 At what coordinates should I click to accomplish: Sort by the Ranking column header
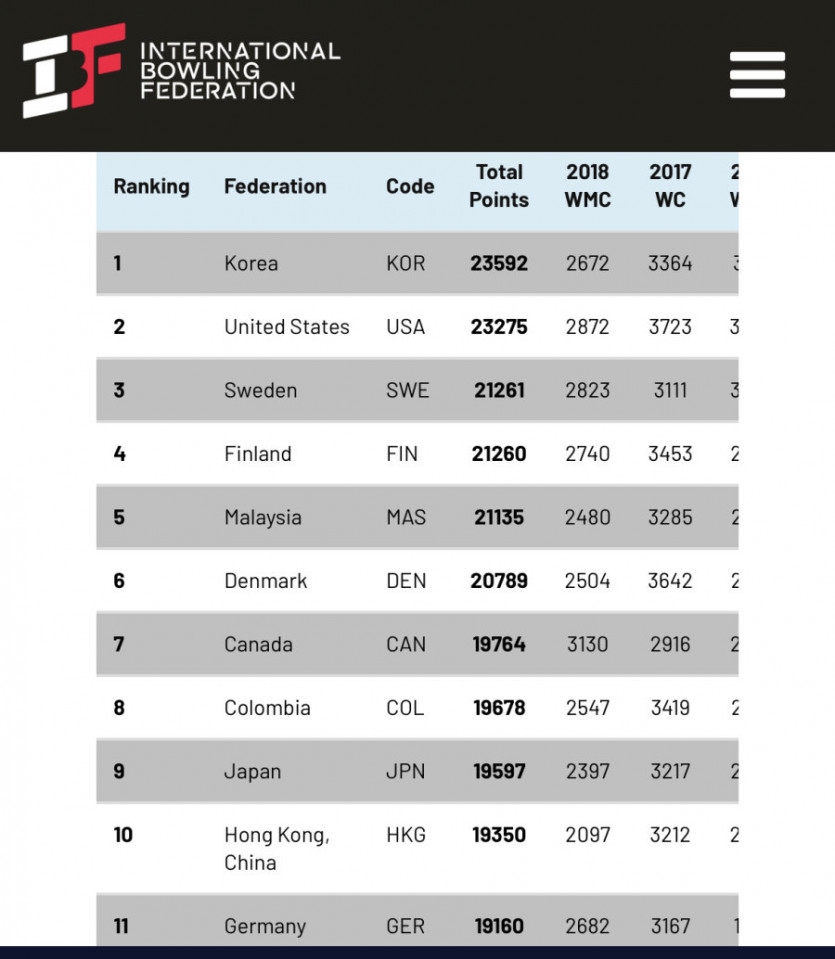click(151, 186)
